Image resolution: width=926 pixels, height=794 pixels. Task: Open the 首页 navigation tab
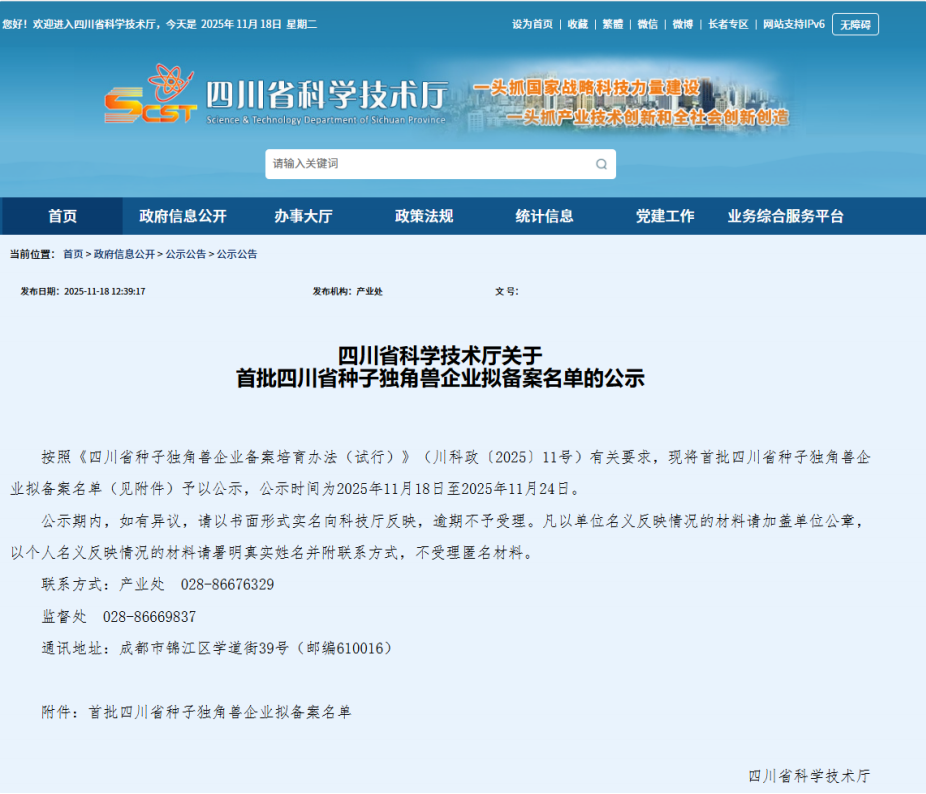click(x=62, y=216)
